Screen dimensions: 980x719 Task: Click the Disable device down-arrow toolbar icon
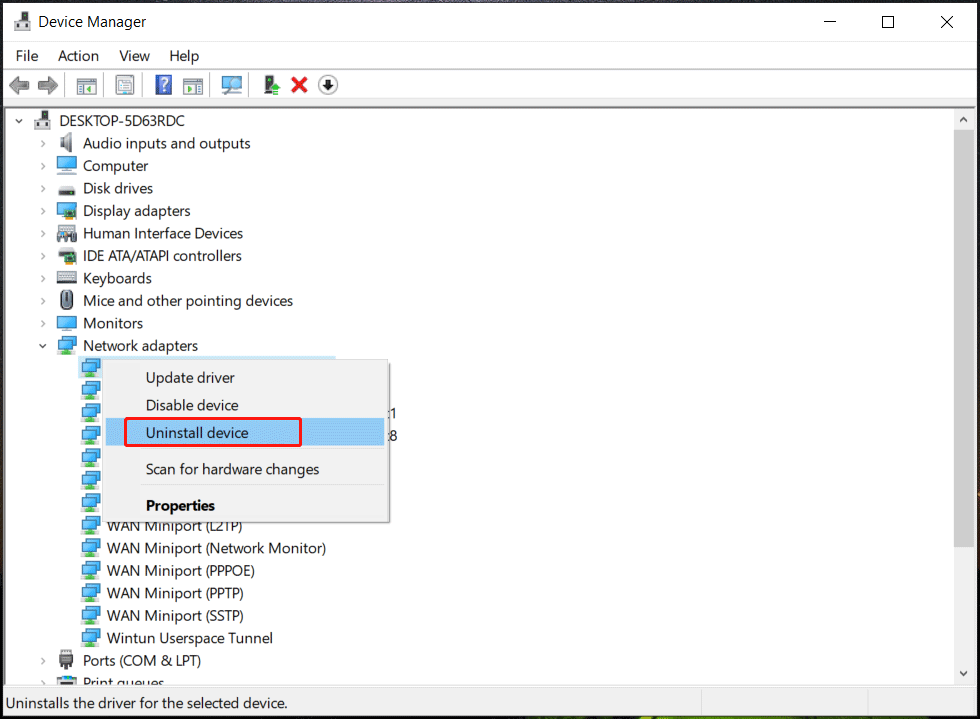328,84
